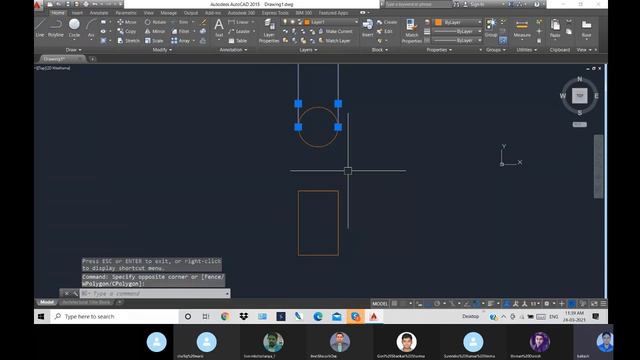
Task: Click the Move tool
Action: click(x=127, y=22)
